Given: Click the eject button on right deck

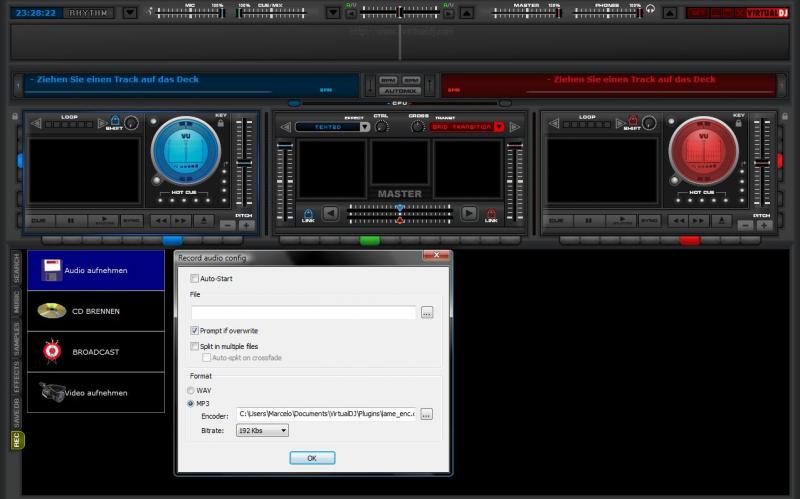Looking at the screenshot, I should pos(721,221).
